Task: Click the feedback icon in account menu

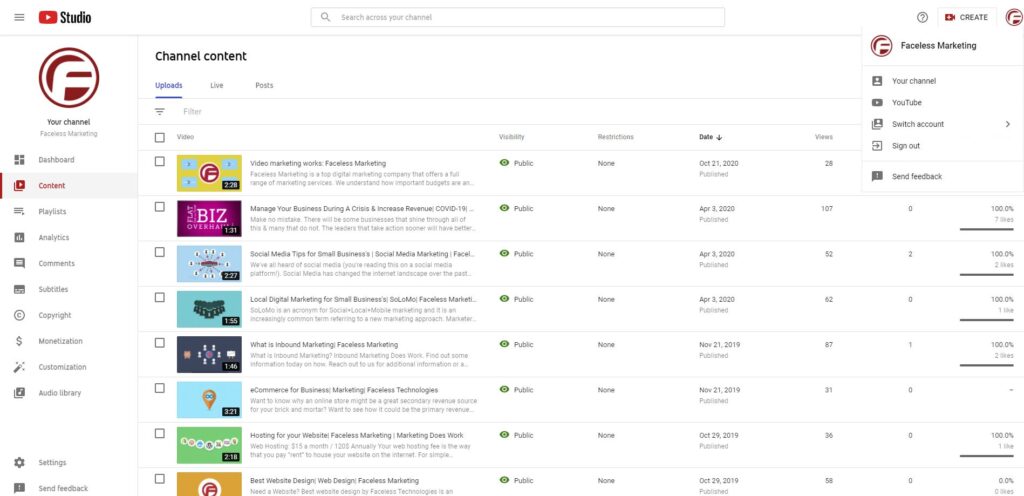Action: pos(877,176)
